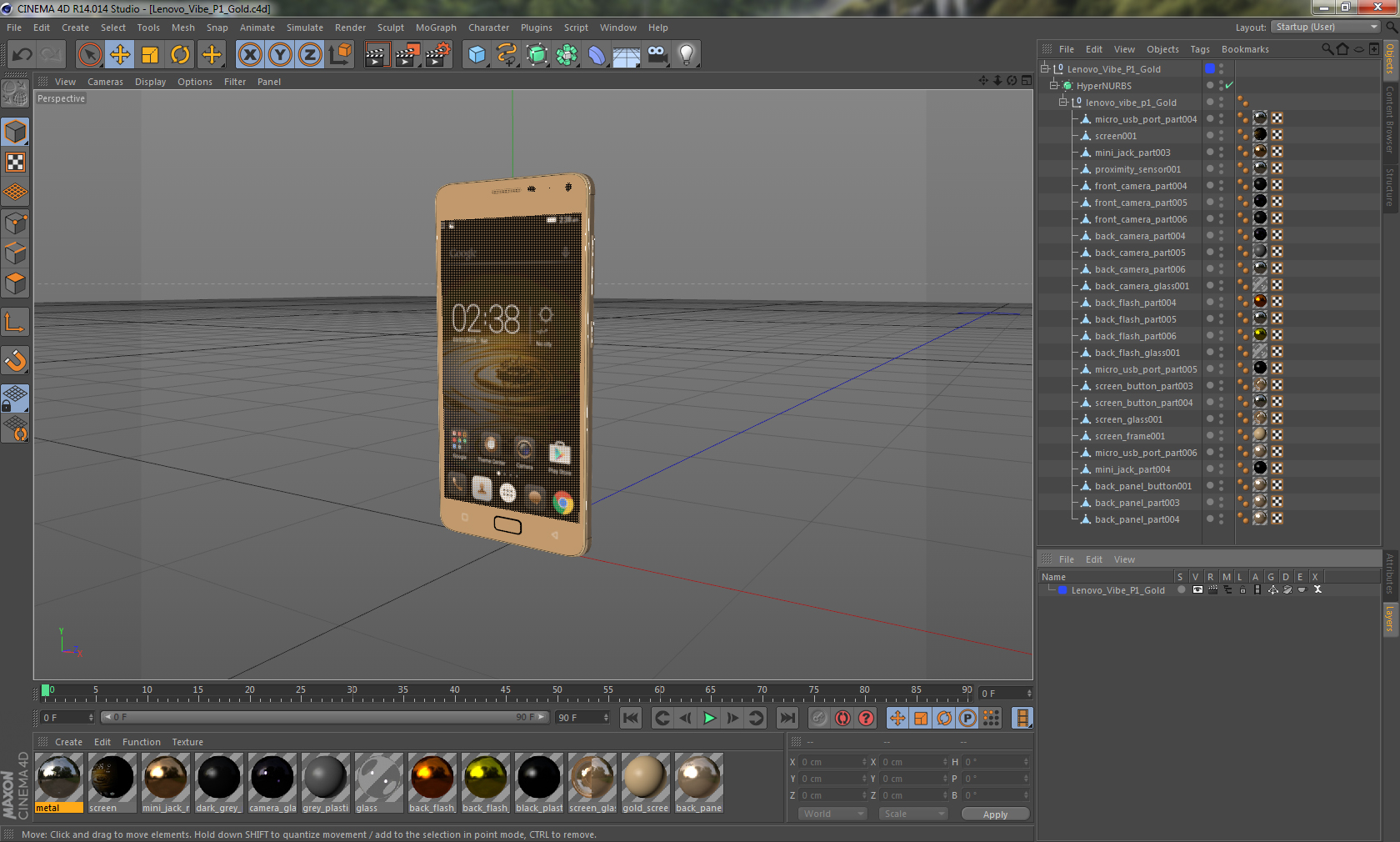This screenshot has width=1400, height=842.
Task: Click the Apply button
Action: tap(995, 814)
